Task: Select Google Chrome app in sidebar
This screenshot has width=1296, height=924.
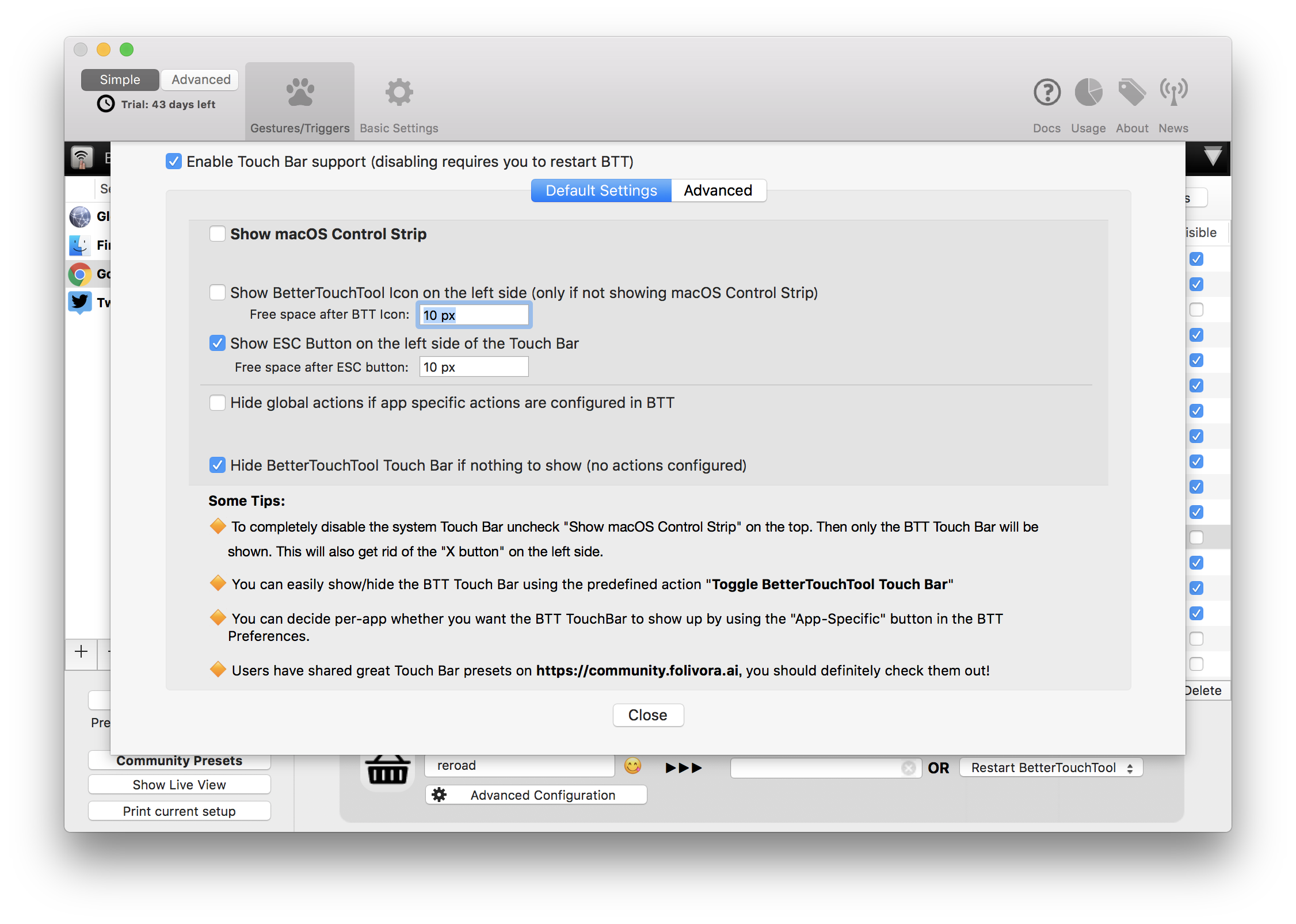Action: [x=80, y=274]
